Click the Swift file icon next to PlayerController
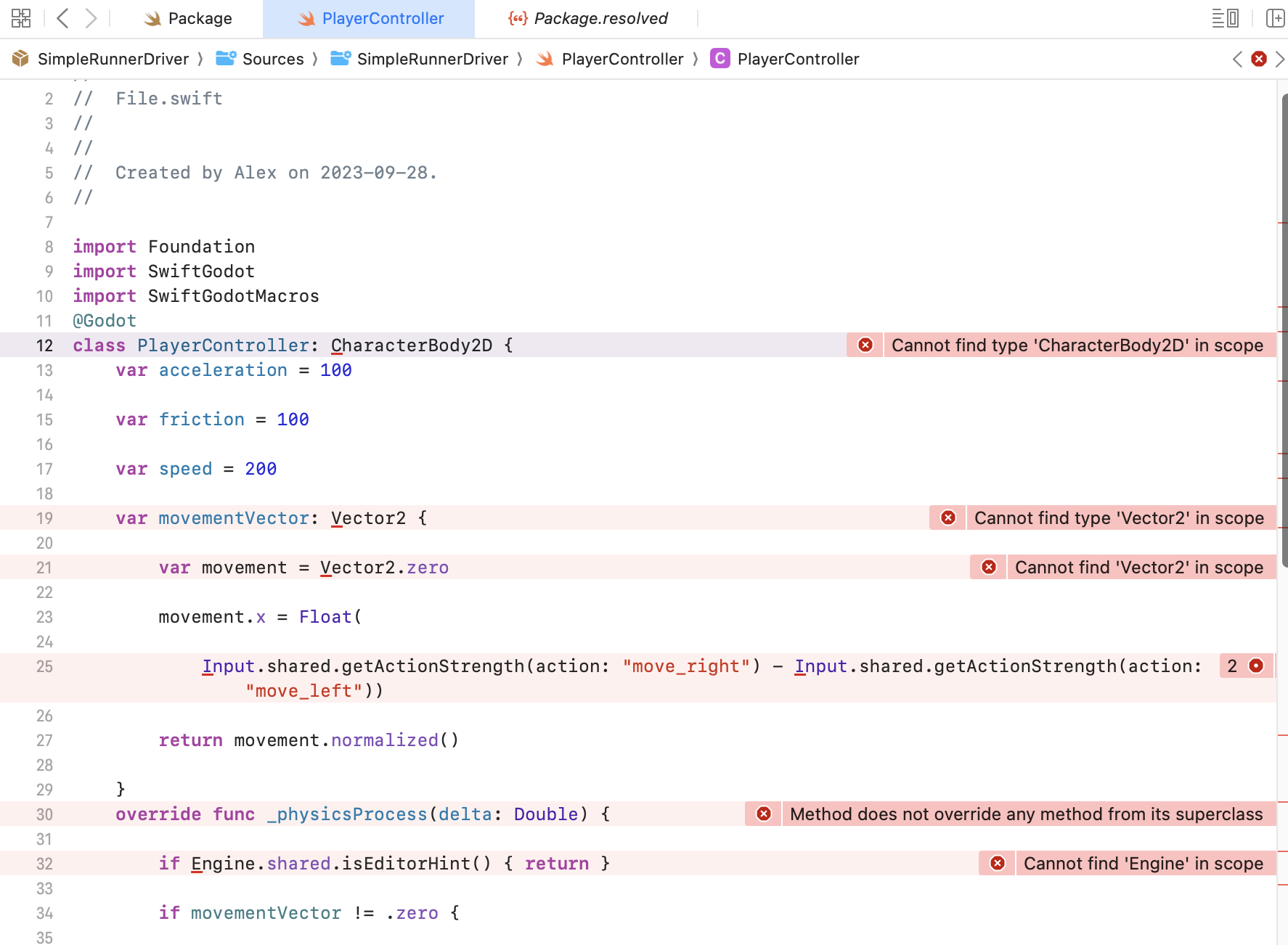Screen dimensions: 1288x945 click(x=543, y=59)
